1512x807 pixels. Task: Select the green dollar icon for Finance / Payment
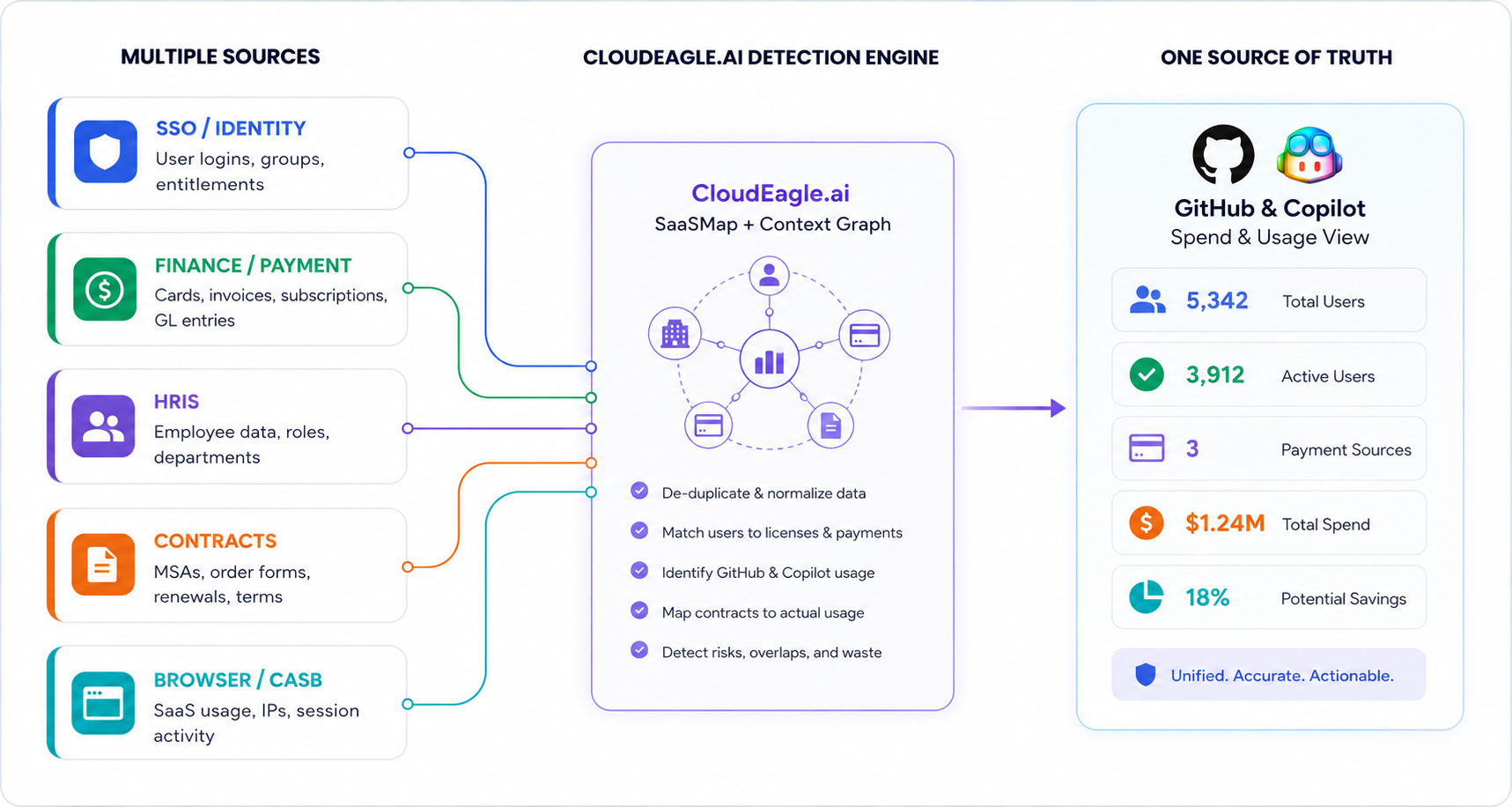(105, 289)
